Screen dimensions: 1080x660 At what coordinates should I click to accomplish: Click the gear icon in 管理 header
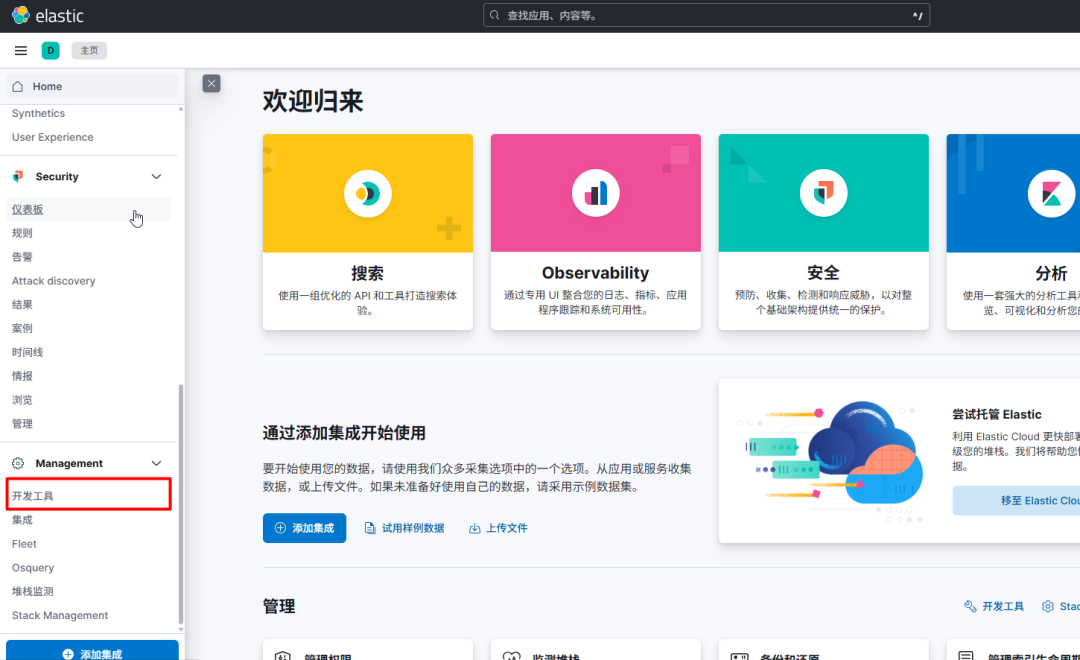pyautogui.click(x=1048, y=606)
